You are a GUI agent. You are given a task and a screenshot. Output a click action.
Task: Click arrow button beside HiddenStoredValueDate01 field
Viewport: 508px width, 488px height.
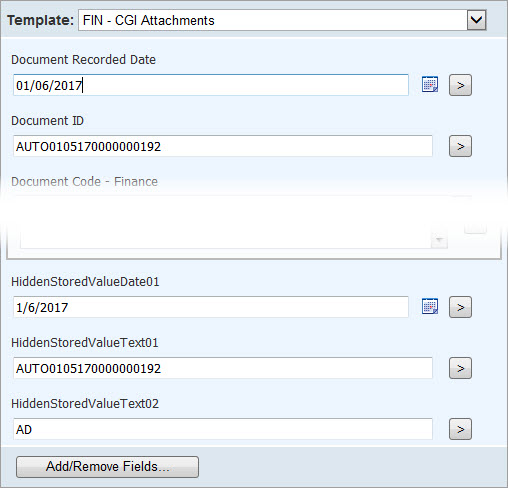(460, 307)
